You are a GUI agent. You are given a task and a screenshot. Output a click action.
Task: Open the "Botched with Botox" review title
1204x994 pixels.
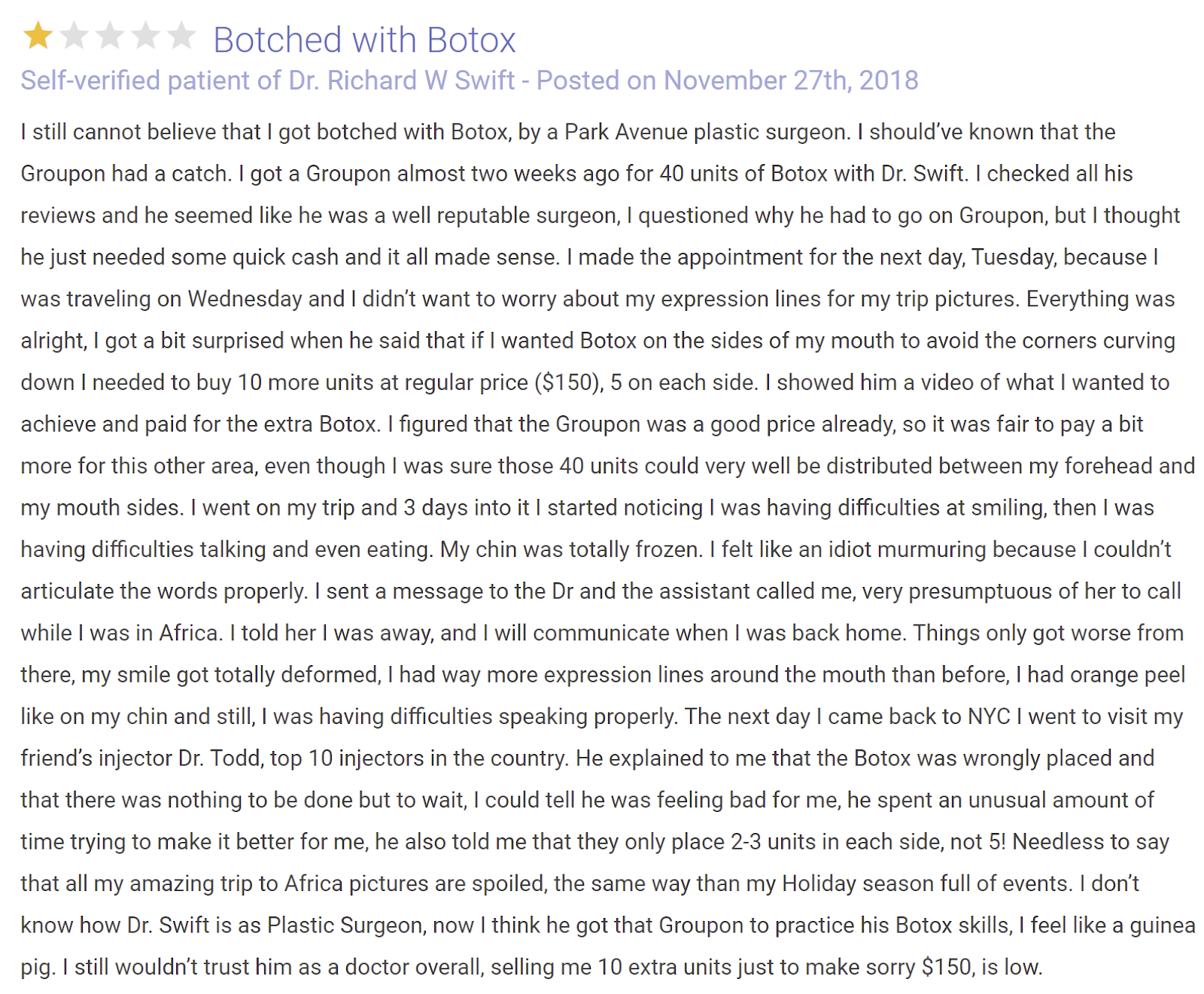pos(364,40)
